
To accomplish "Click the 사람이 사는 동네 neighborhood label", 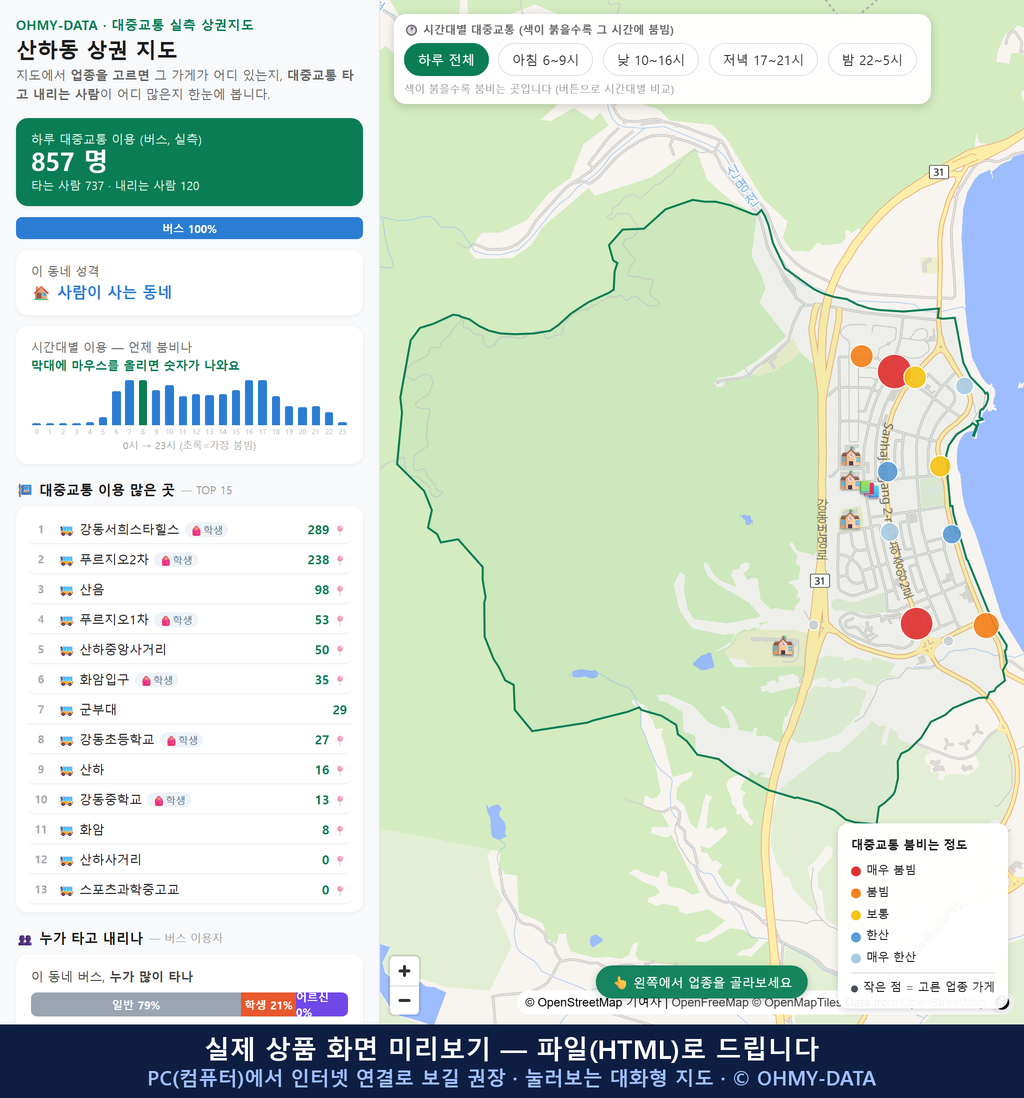I will pos(114,293).
